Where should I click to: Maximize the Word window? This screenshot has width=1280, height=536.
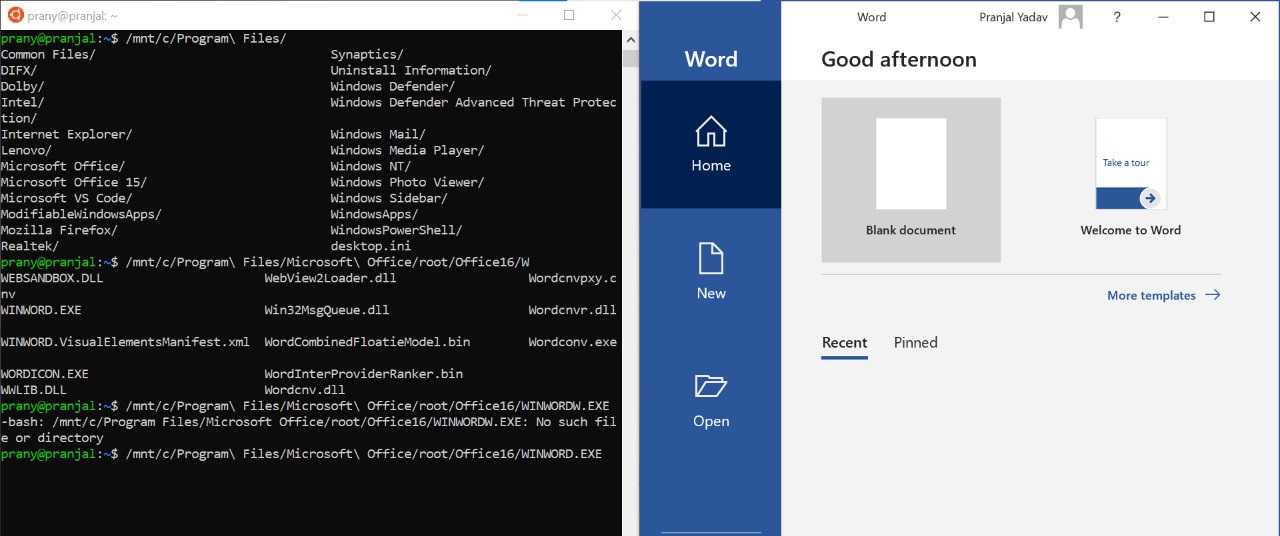[x=1209, y=17]
